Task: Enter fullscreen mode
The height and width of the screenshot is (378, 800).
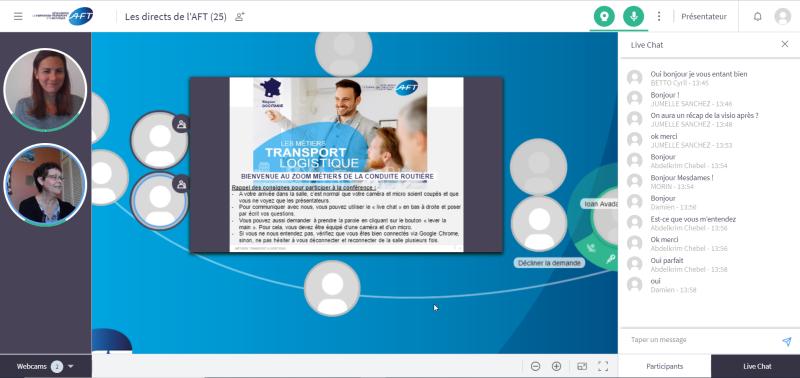Action: tap(603, 366)
